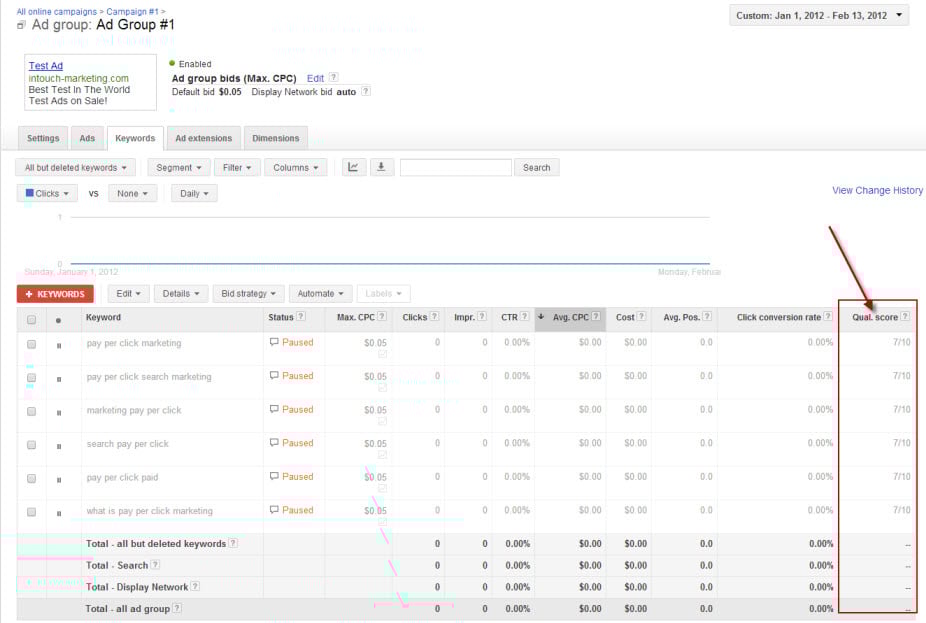Viewport: 926px width, 623px height.
Task: Click help icon in Cost column header
Action: click(641, 317)
